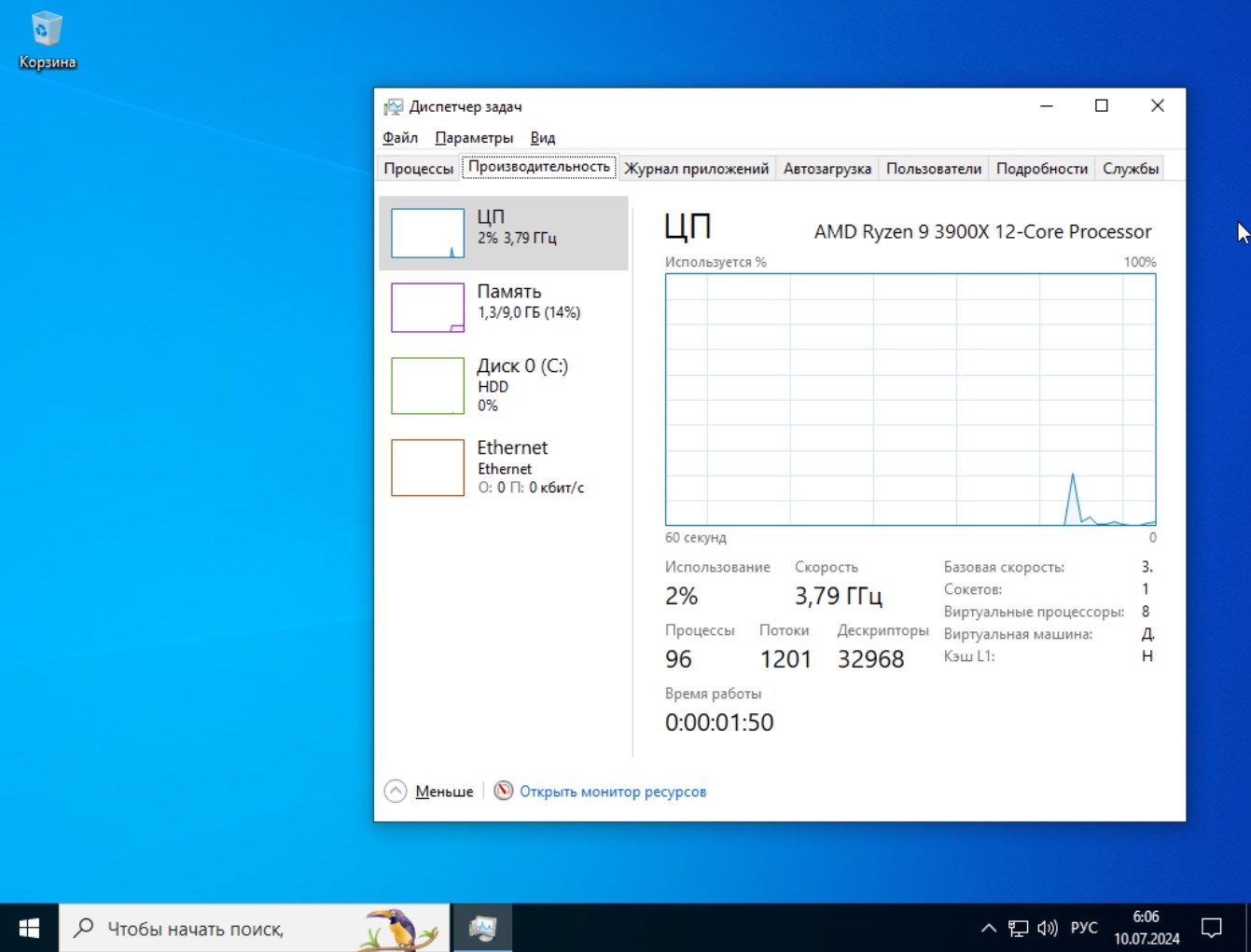Image resolution: width=1251 pixels, height=952 pixels.
Task: Click the Используется % graph label
Action: pos(716,262)
